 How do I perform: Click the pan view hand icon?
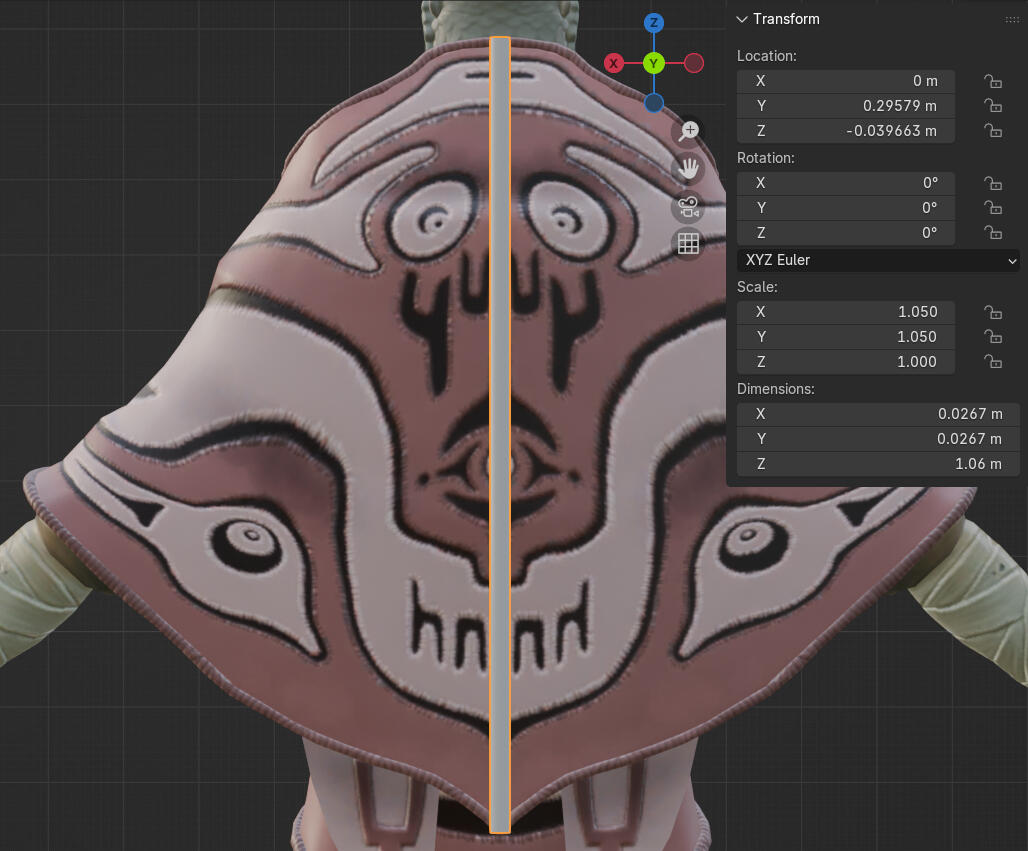point(689,168)
